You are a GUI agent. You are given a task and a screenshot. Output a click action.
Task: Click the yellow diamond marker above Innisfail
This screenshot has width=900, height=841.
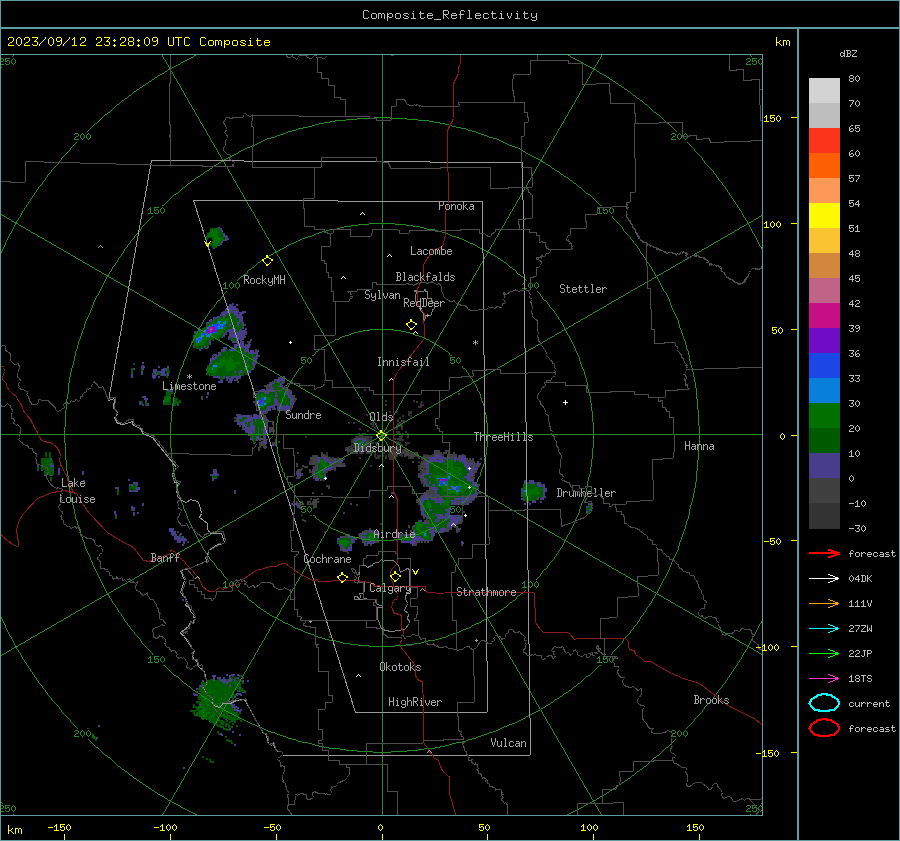411,325
